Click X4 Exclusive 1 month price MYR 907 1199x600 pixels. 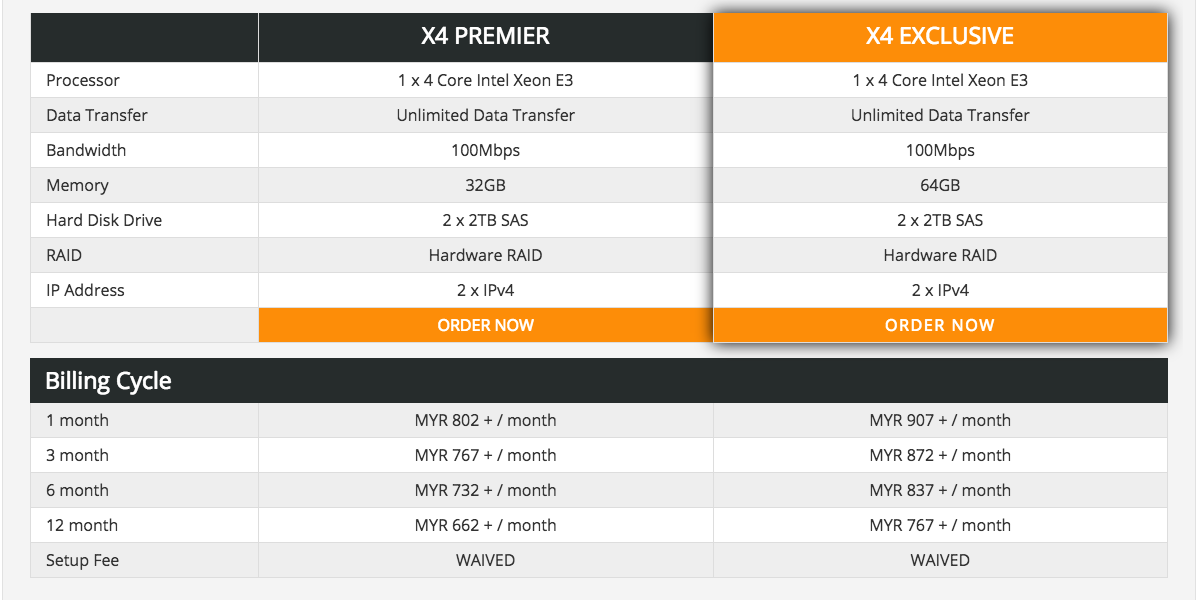point(940,420)
